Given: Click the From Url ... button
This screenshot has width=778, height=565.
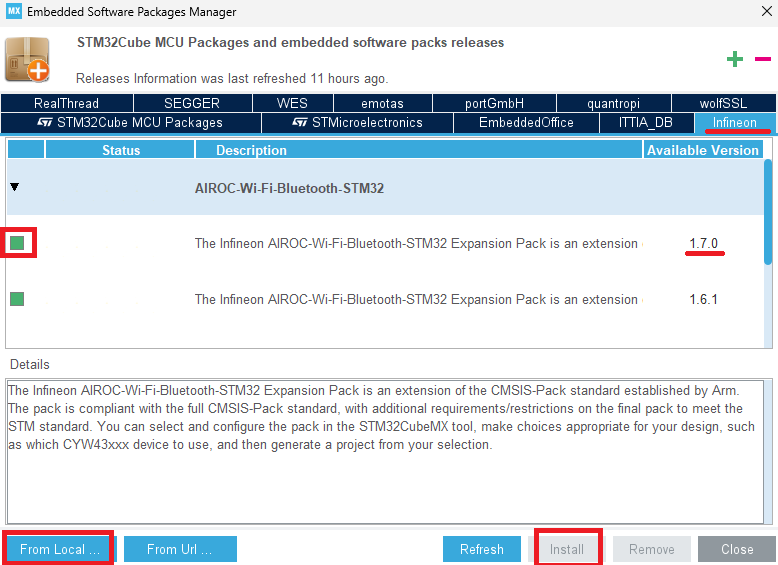Looking at the screenshot, I should tap(180, 549).
